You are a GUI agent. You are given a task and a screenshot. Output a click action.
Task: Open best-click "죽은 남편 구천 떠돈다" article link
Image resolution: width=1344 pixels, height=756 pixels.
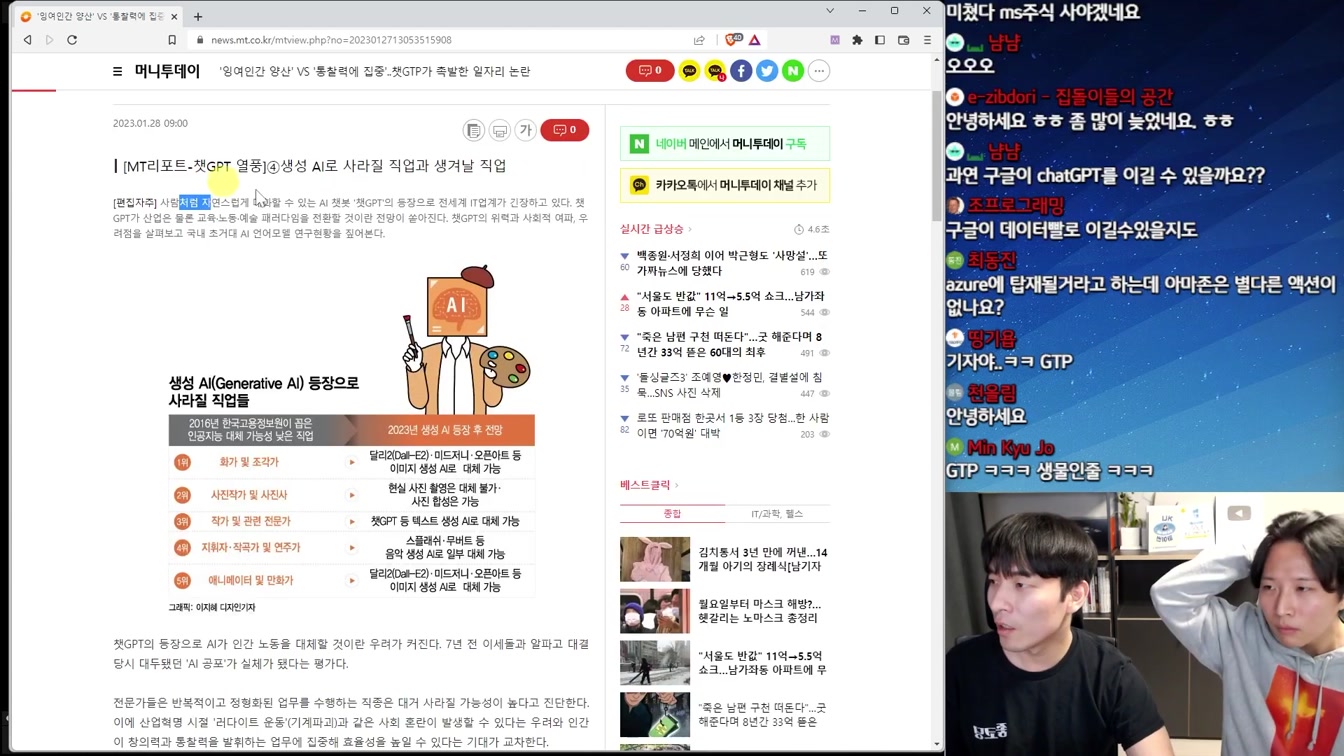[x=762, y=714]
